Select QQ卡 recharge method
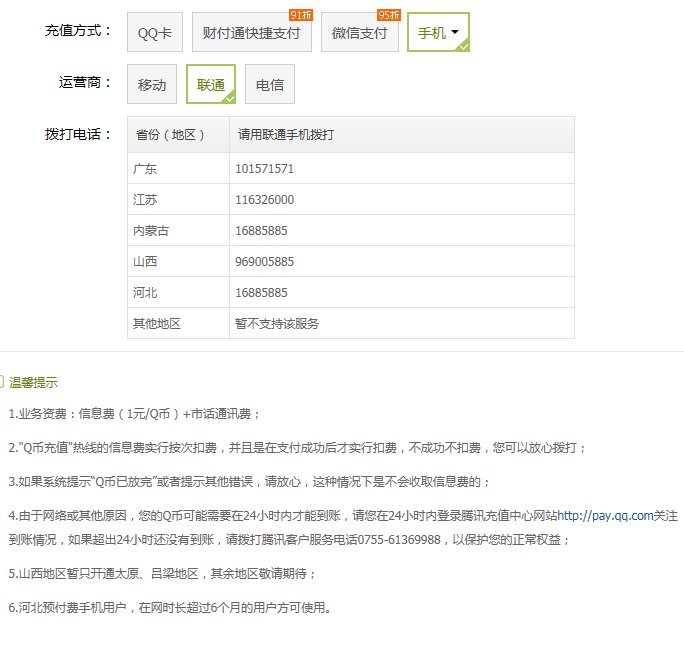684x647 pixels. tap(155, 32)
